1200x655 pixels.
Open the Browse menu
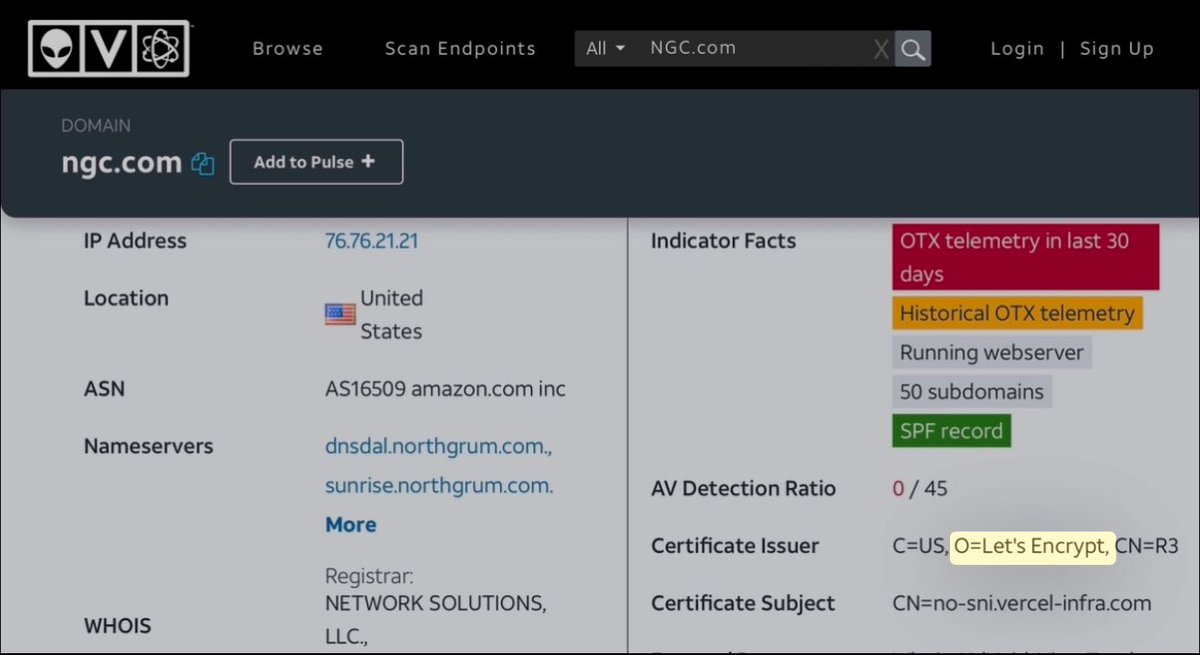[x=287, y=49]
